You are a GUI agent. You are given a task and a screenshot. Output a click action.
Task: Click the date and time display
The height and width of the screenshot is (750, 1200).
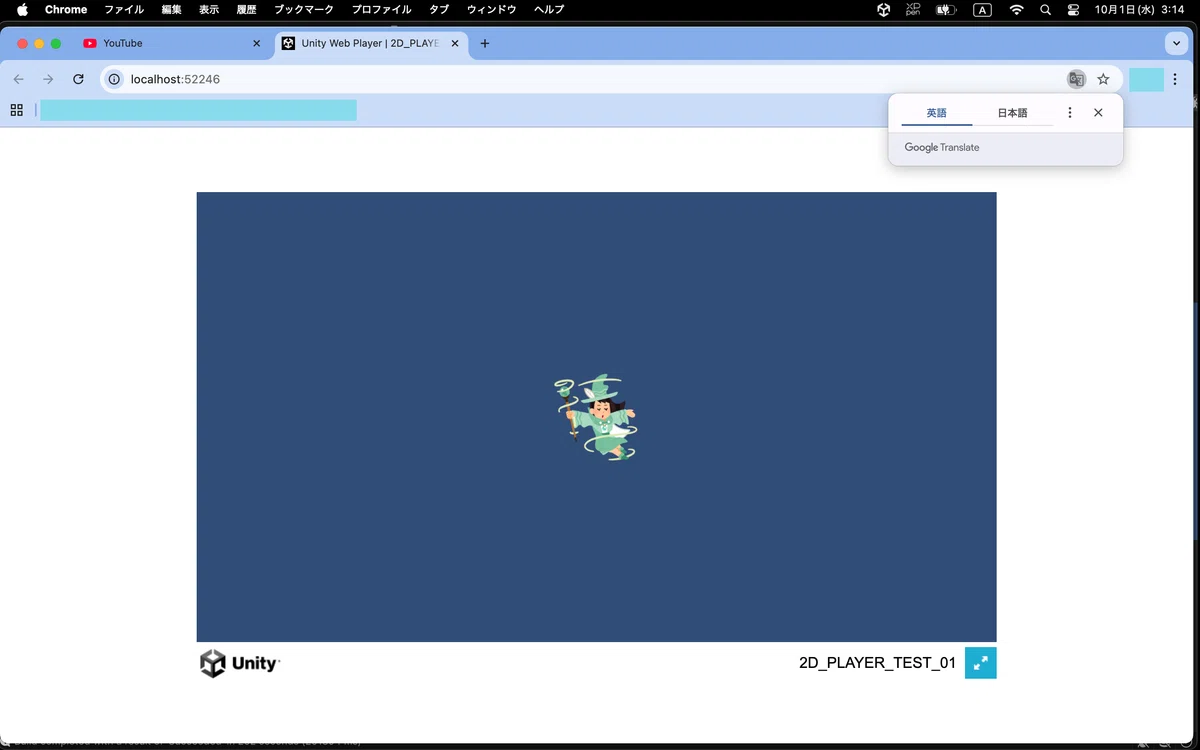point(1140,9)
